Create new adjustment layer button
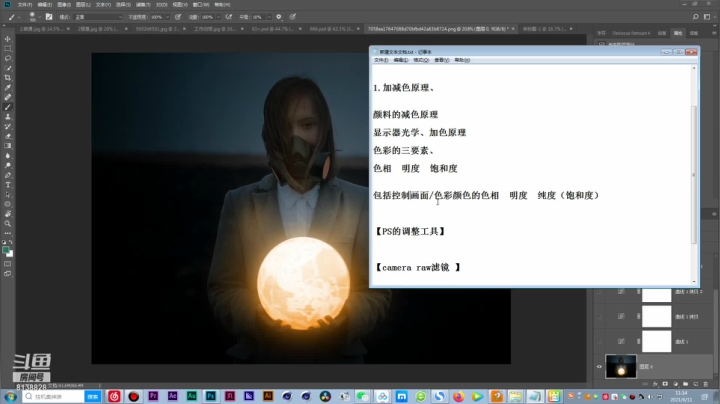 (x=675, y=384)
